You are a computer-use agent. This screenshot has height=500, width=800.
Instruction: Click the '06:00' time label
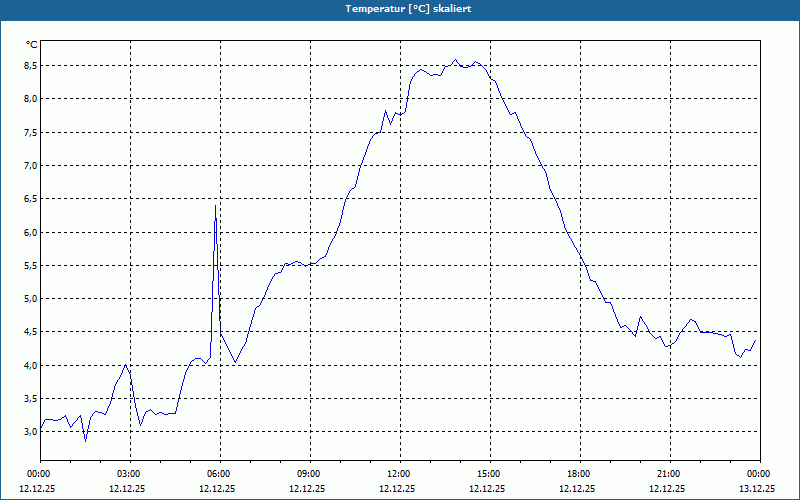click(x=219, y=474)
